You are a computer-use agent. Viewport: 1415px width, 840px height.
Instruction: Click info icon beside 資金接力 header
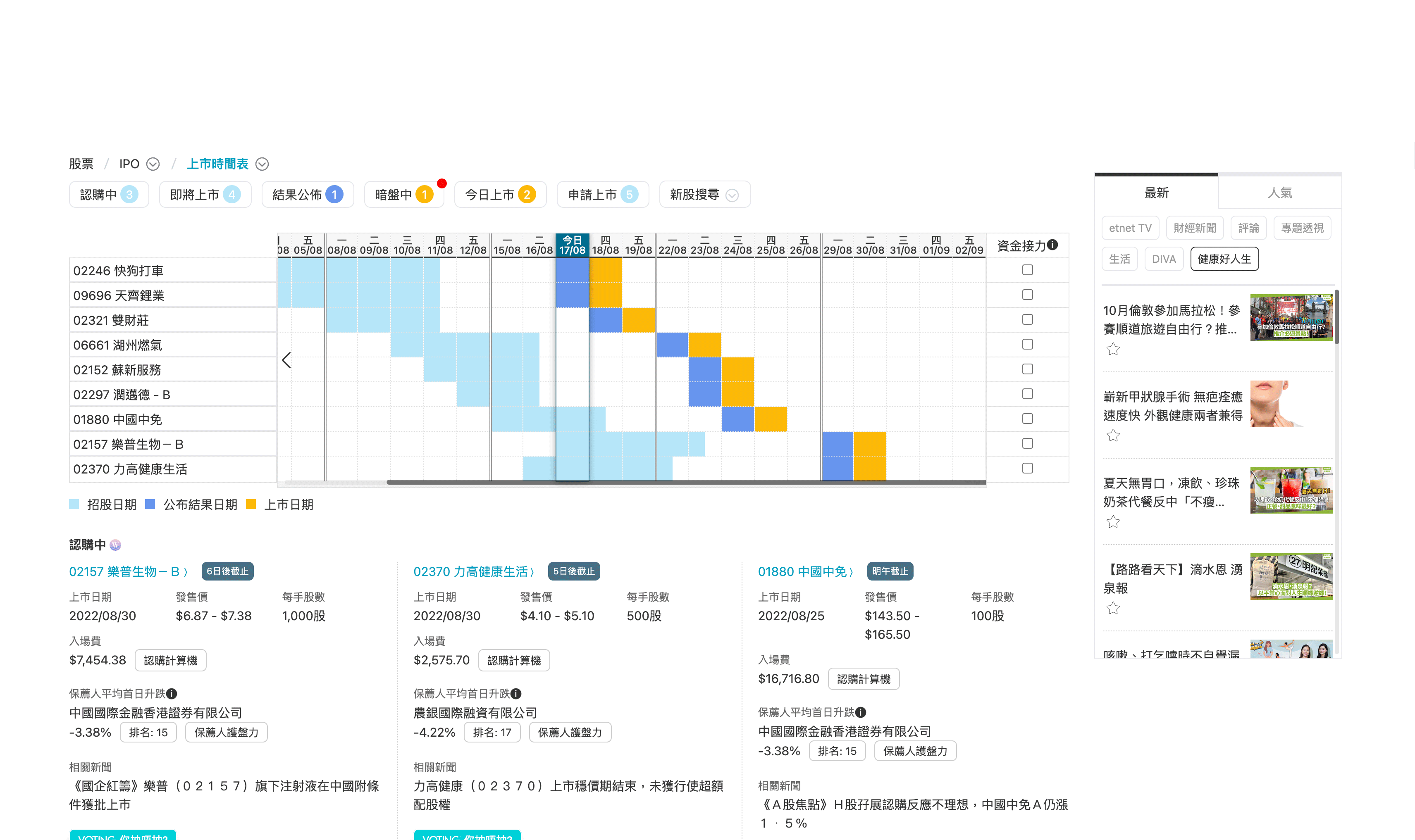coord(1052,245)
